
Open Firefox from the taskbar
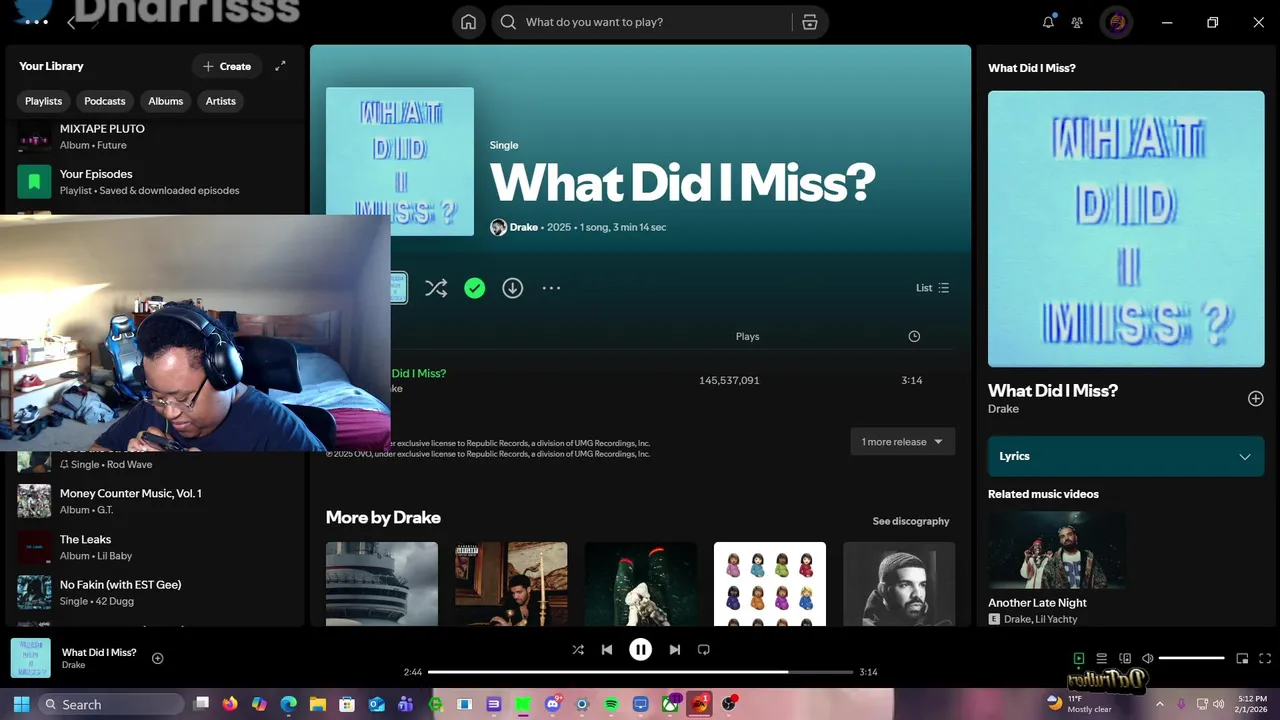coord(231,704)
